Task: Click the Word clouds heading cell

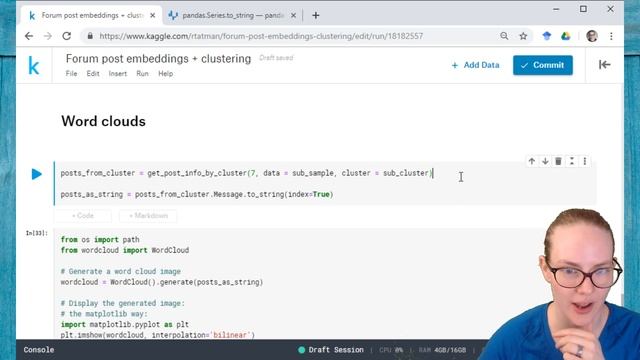Action: [103, 121]
